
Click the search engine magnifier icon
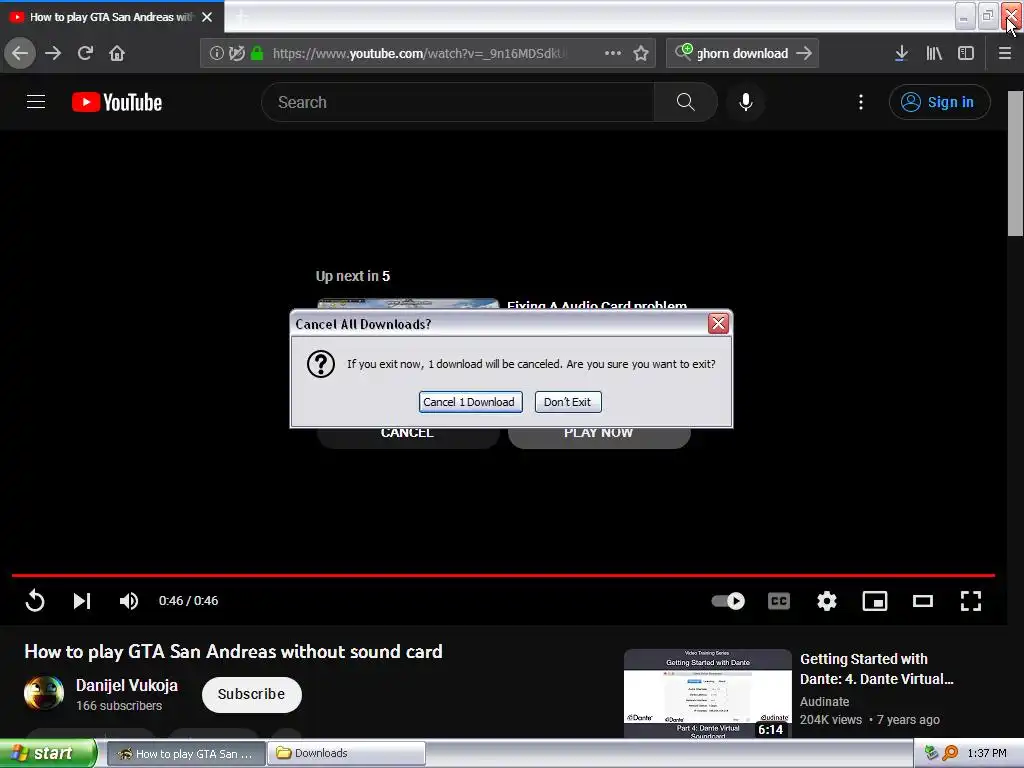click(x=683, y=52)
